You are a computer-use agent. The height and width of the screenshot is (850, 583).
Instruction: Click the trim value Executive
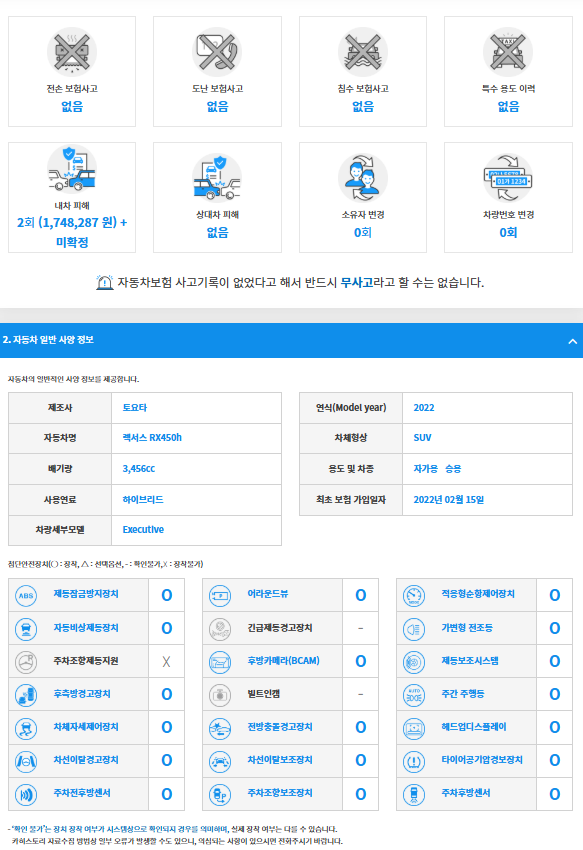(x=143, y=530)
